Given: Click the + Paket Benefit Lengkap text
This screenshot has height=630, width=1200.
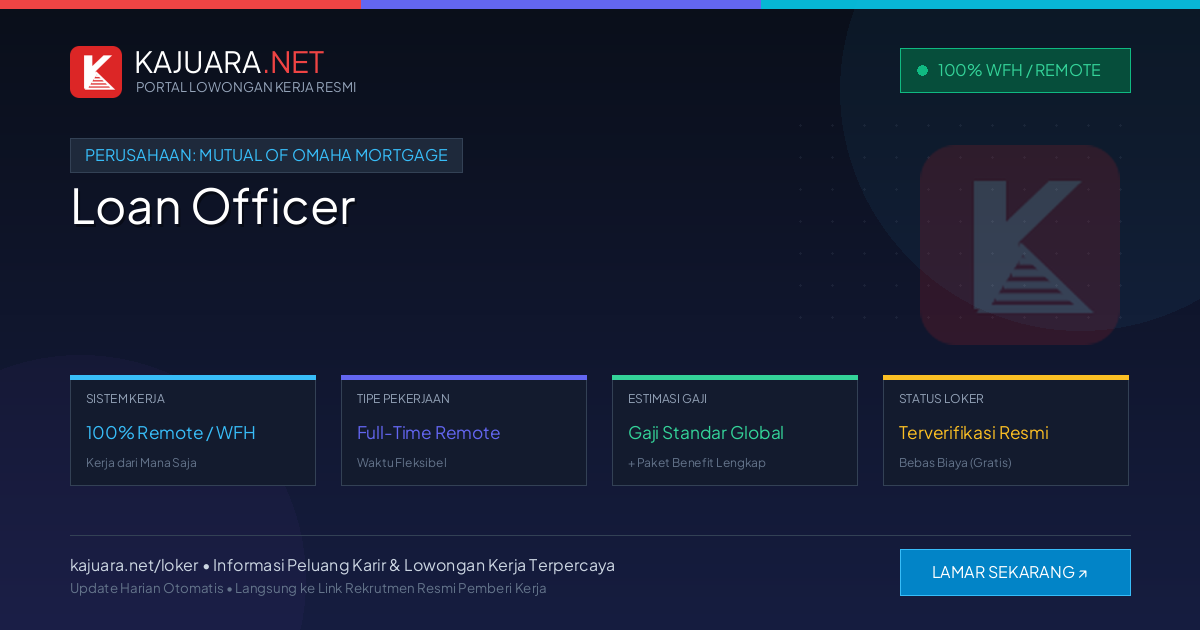Looking at the screenshot, I should [697, 463].
